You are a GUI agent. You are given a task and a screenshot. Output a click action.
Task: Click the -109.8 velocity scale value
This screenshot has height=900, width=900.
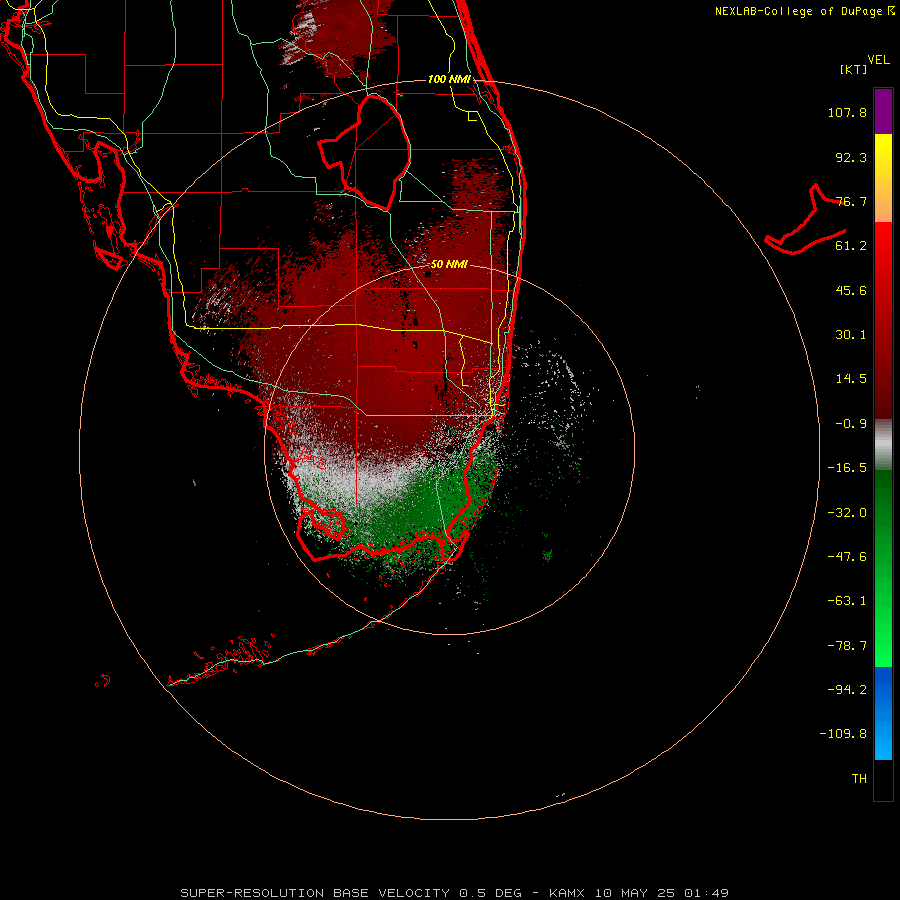843,734
